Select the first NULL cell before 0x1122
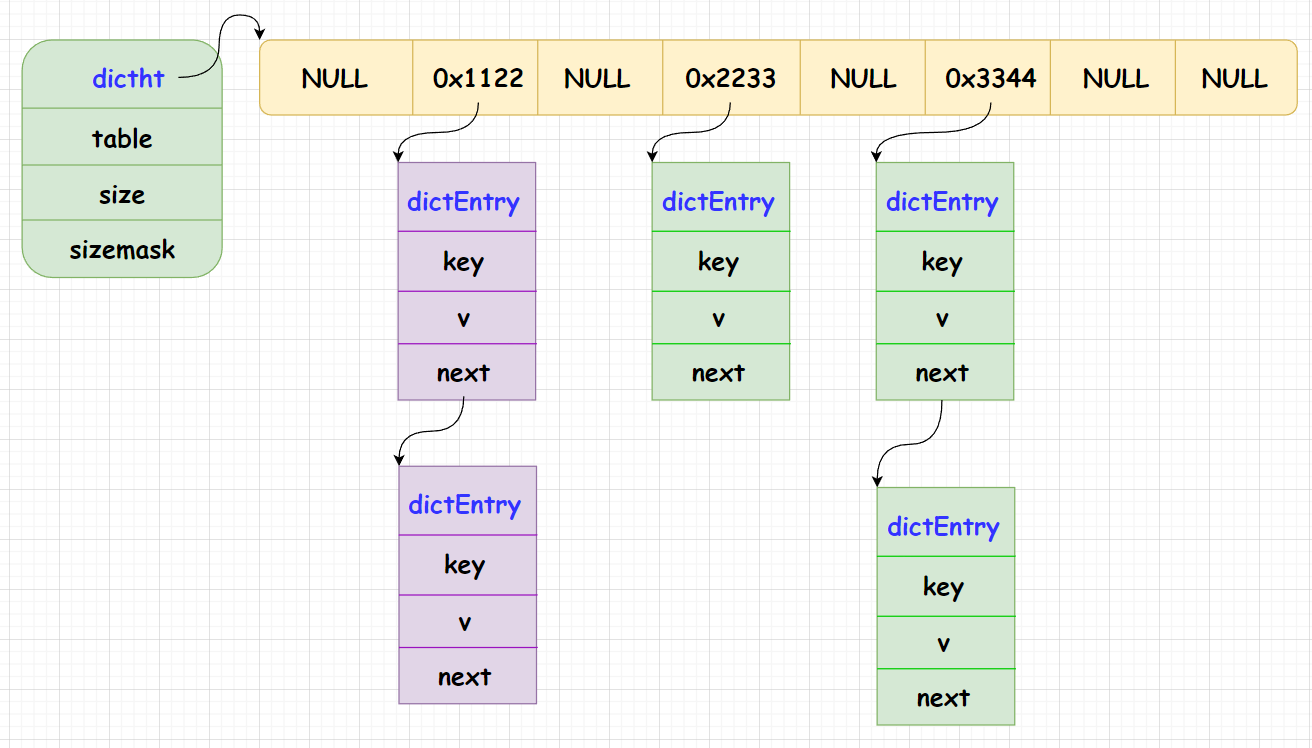This screenshot has height=748, width=1312. tap(336, 78)
